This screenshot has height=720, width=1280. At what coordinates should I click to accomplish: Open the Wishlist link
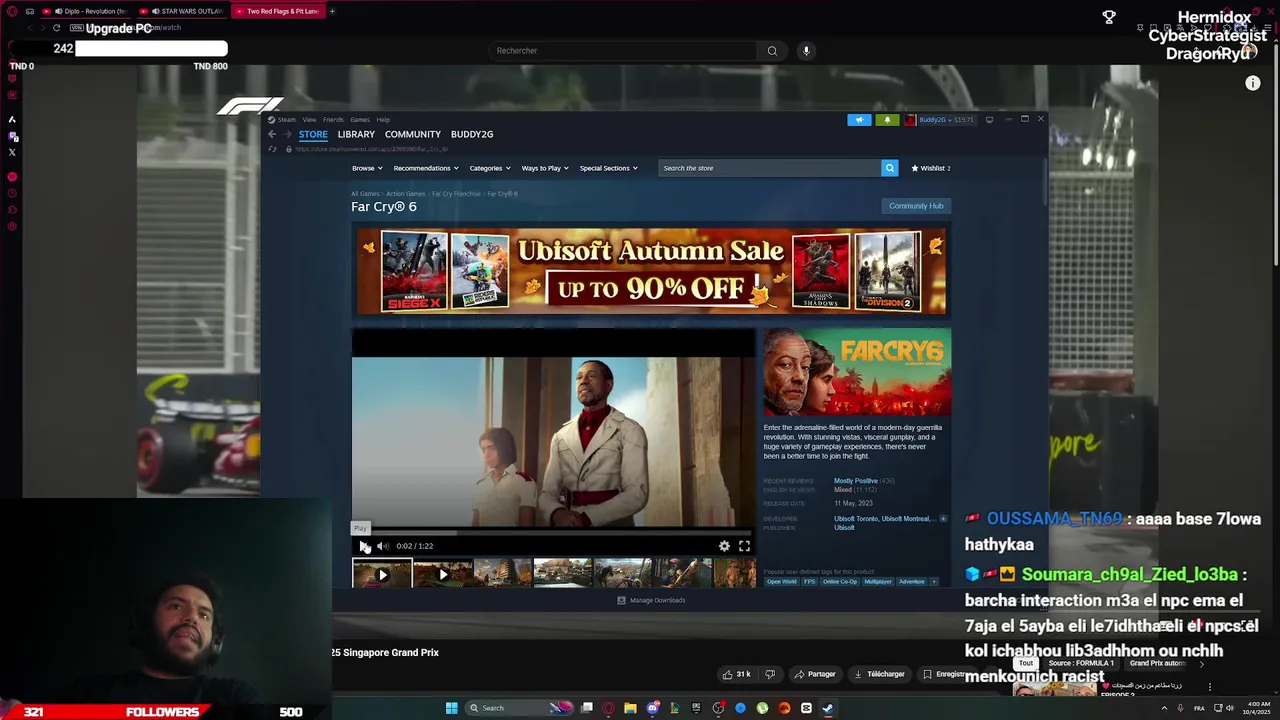(931, 168)
